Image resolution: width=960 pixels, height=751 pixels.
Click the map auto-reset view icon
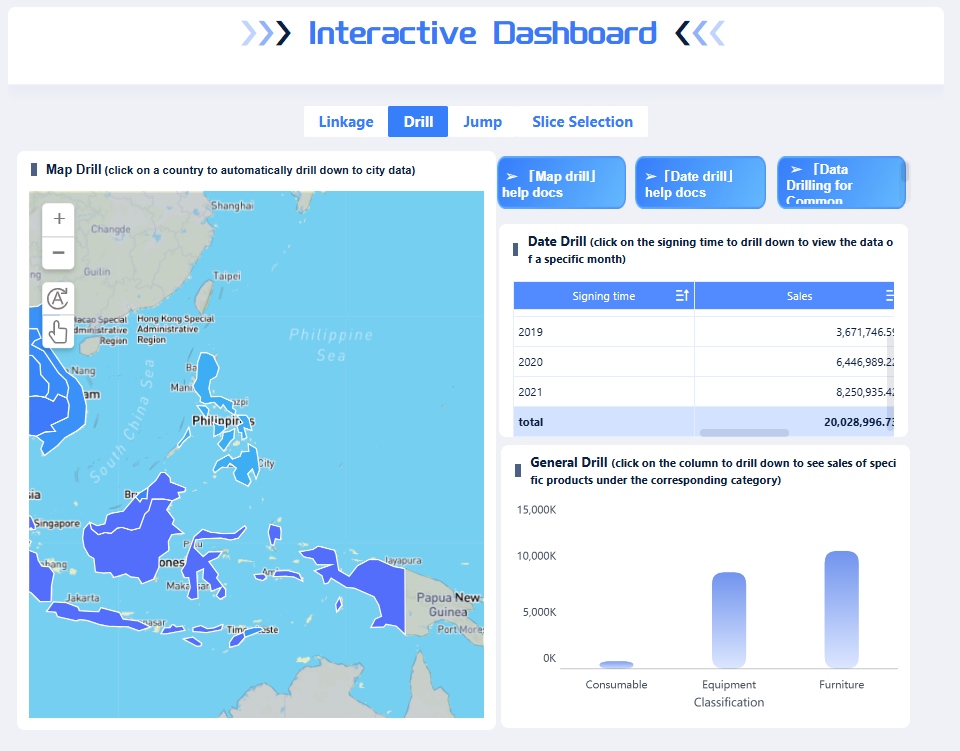[58, 298]
